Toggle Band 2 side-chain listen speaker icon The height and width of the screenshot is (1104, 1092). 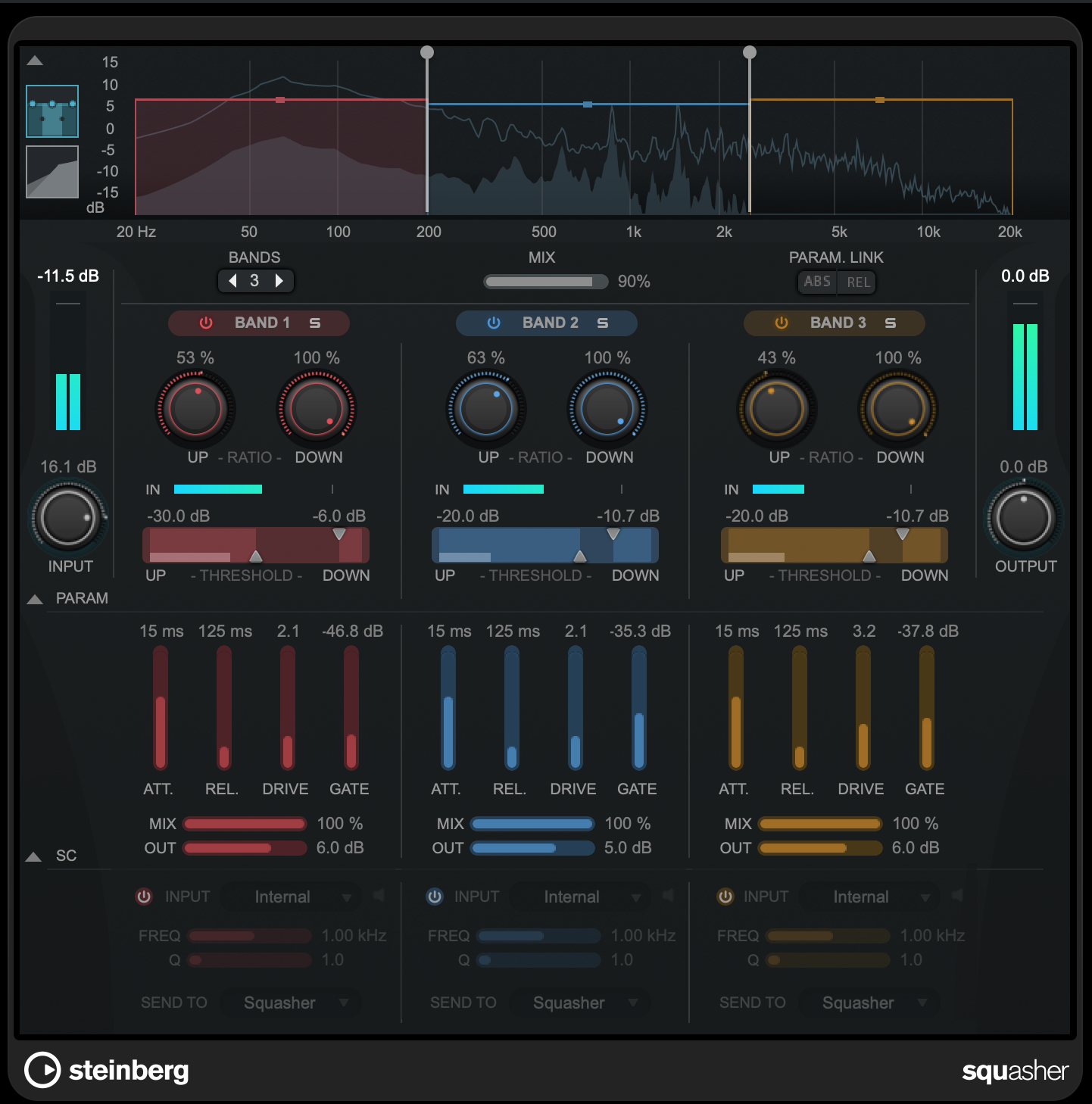[668, 896]
